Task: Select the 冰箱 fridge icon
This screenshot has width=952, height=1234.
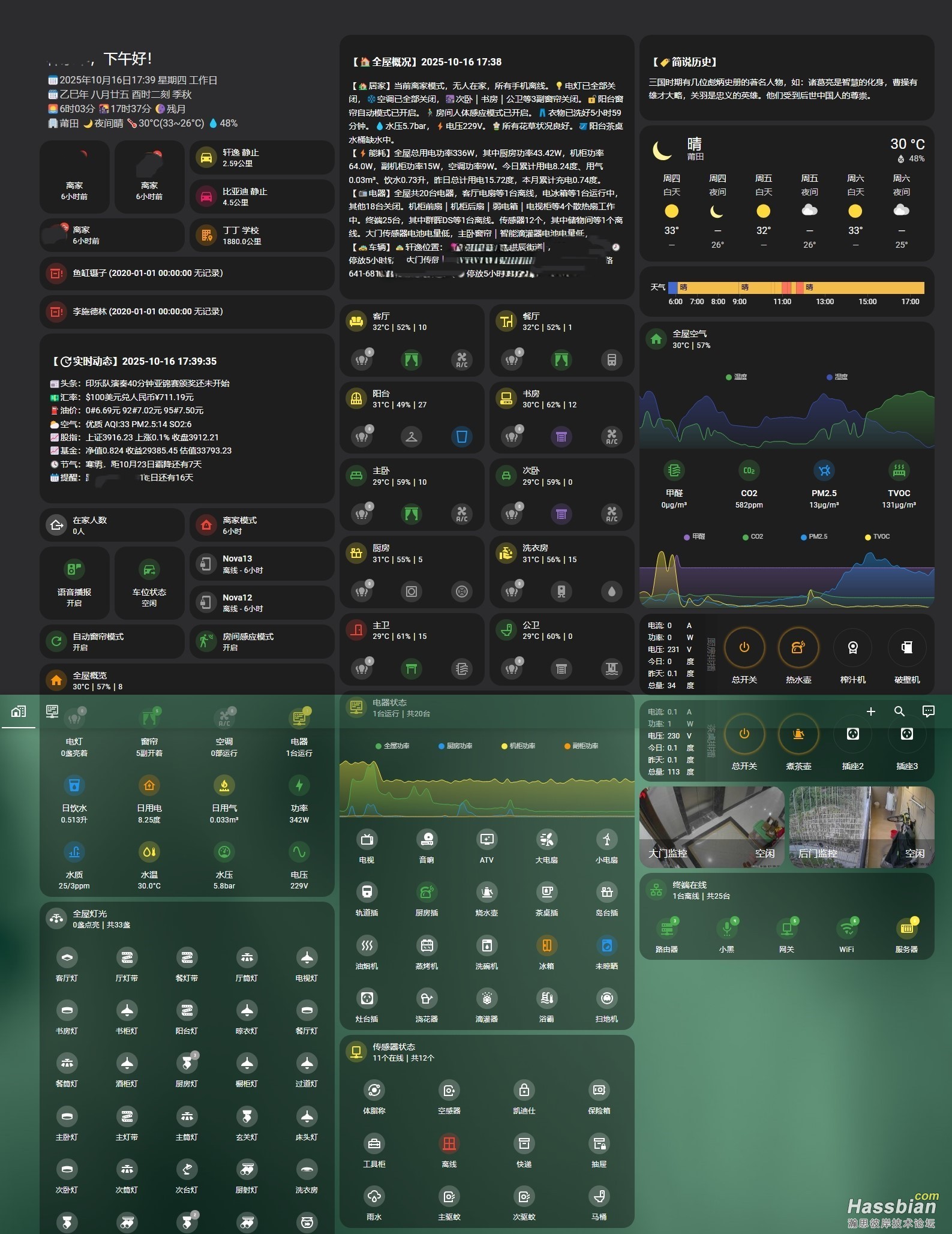Action: point(546,946)
